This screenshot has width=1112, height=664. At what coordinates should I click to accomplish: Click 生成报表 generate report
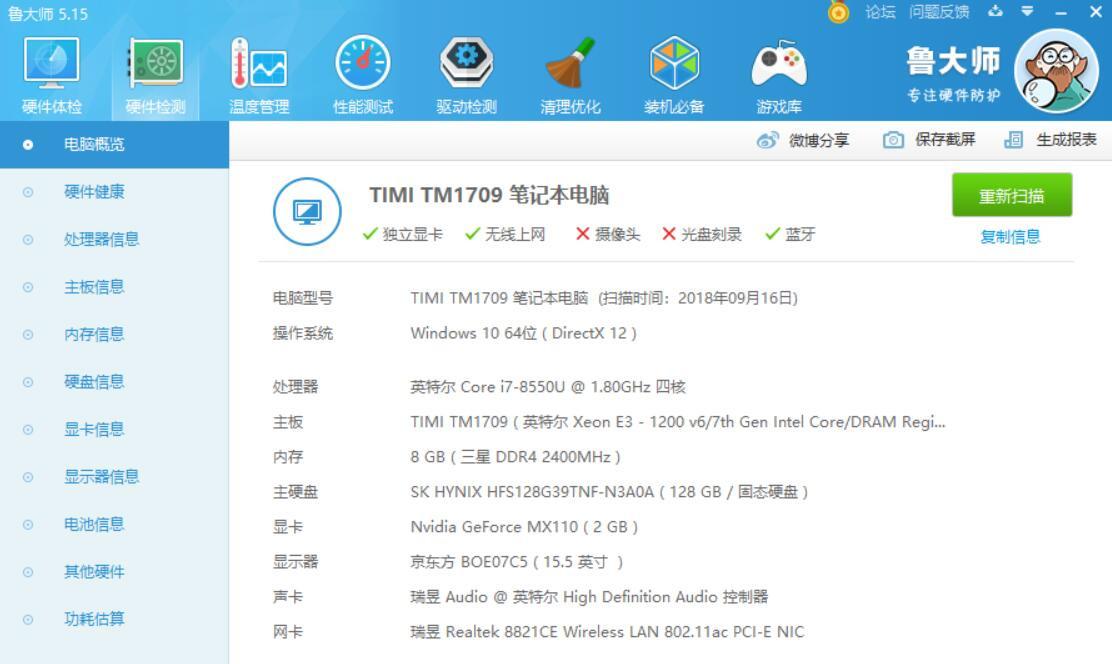[1050, 140]
